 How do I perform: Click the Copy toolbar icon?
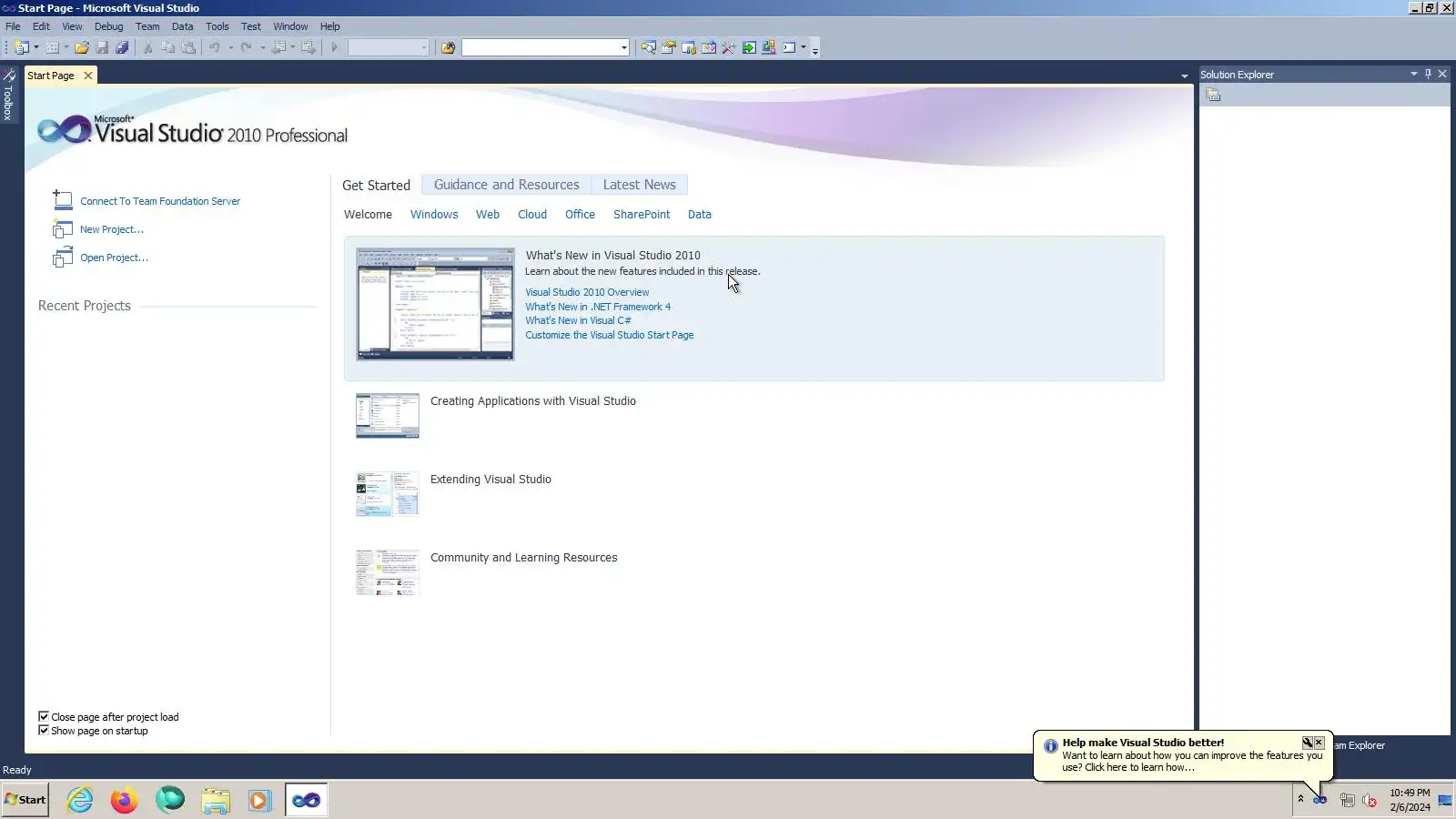click(x=167, y=47)
